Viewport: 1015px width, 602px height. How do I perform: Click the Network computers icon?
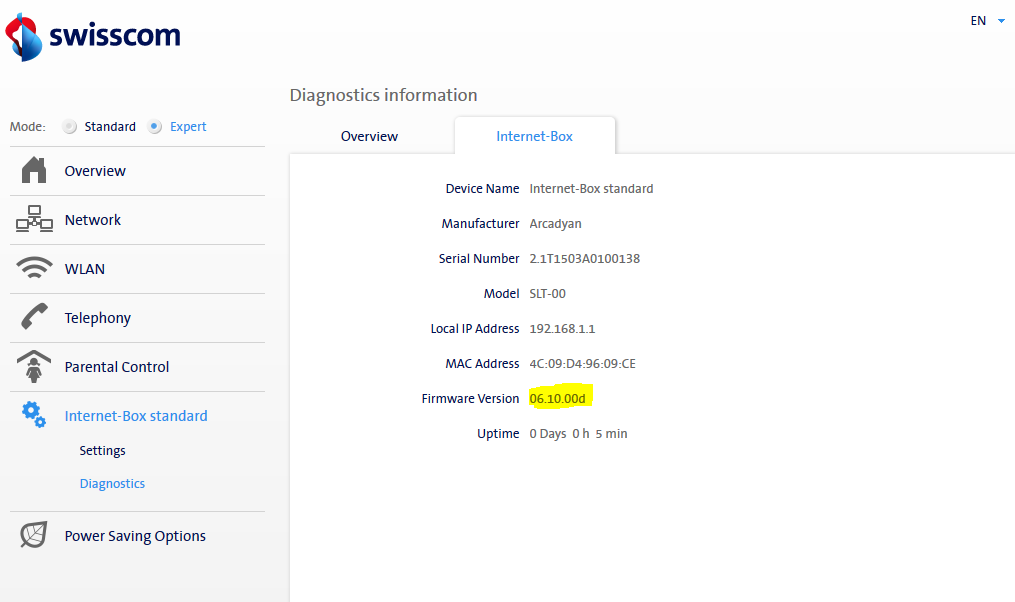(34, 220)
